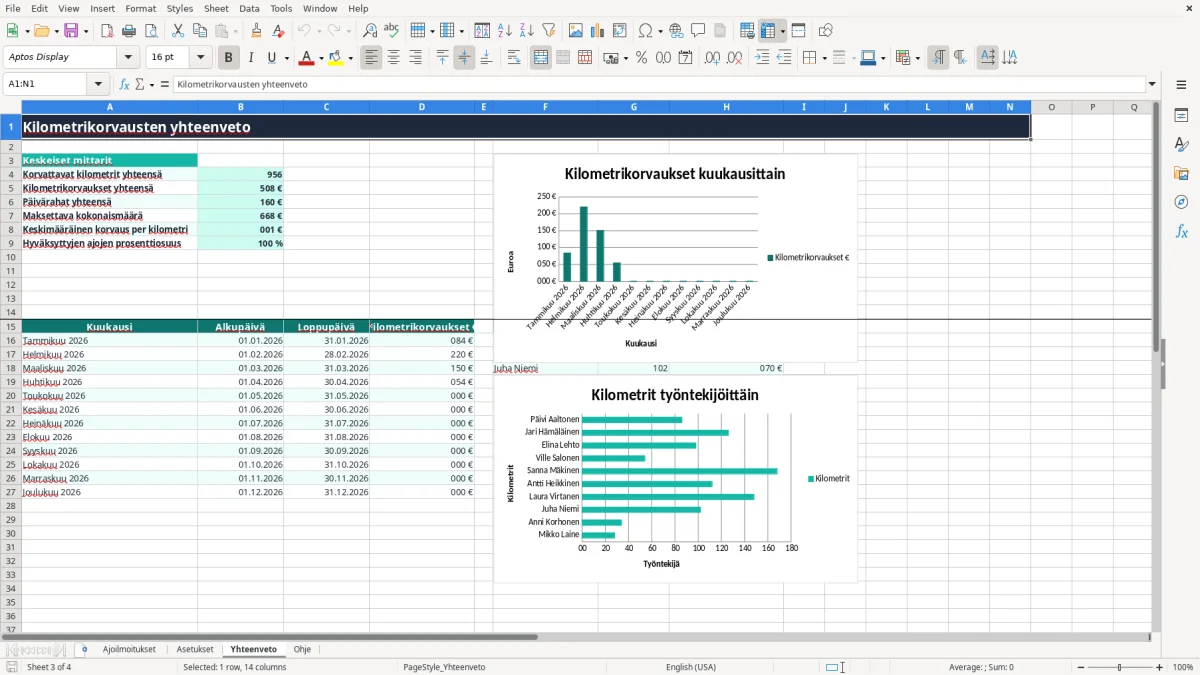Select row 15 header
Viewport: 1200px width, 675px height.
(10, 327)
